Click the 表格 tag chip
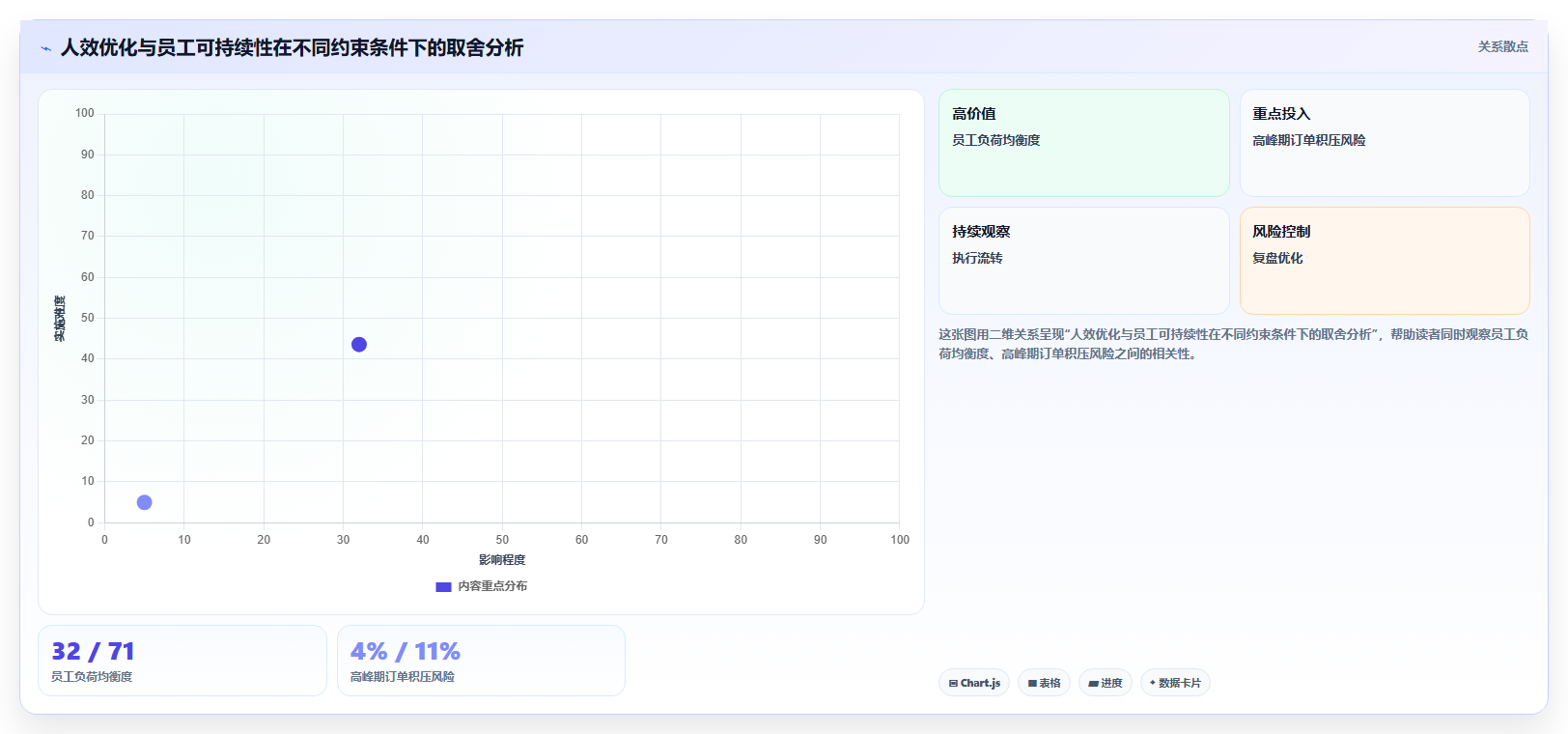The height and width of the screenshot is (734, 1568). [x=1044, y=683]
